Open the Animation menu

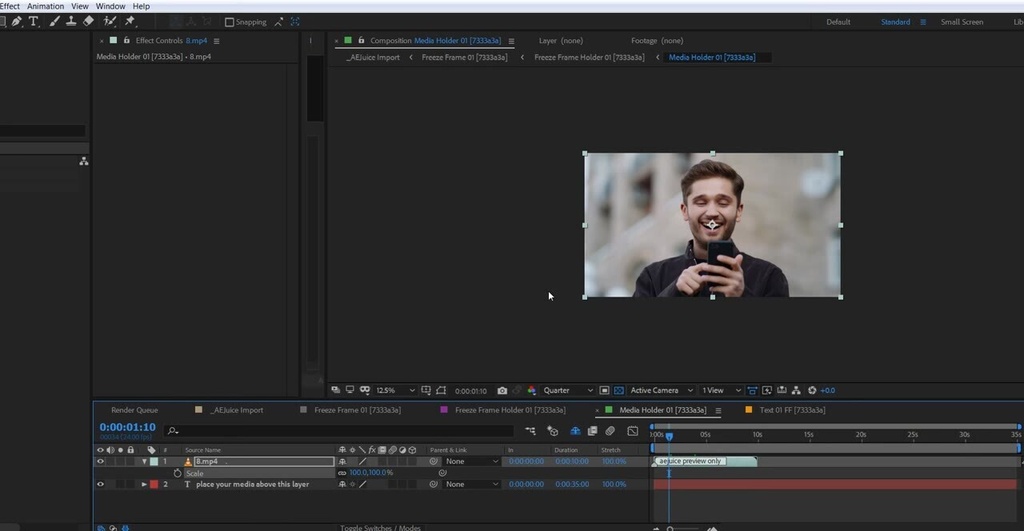tap(45, 6)
